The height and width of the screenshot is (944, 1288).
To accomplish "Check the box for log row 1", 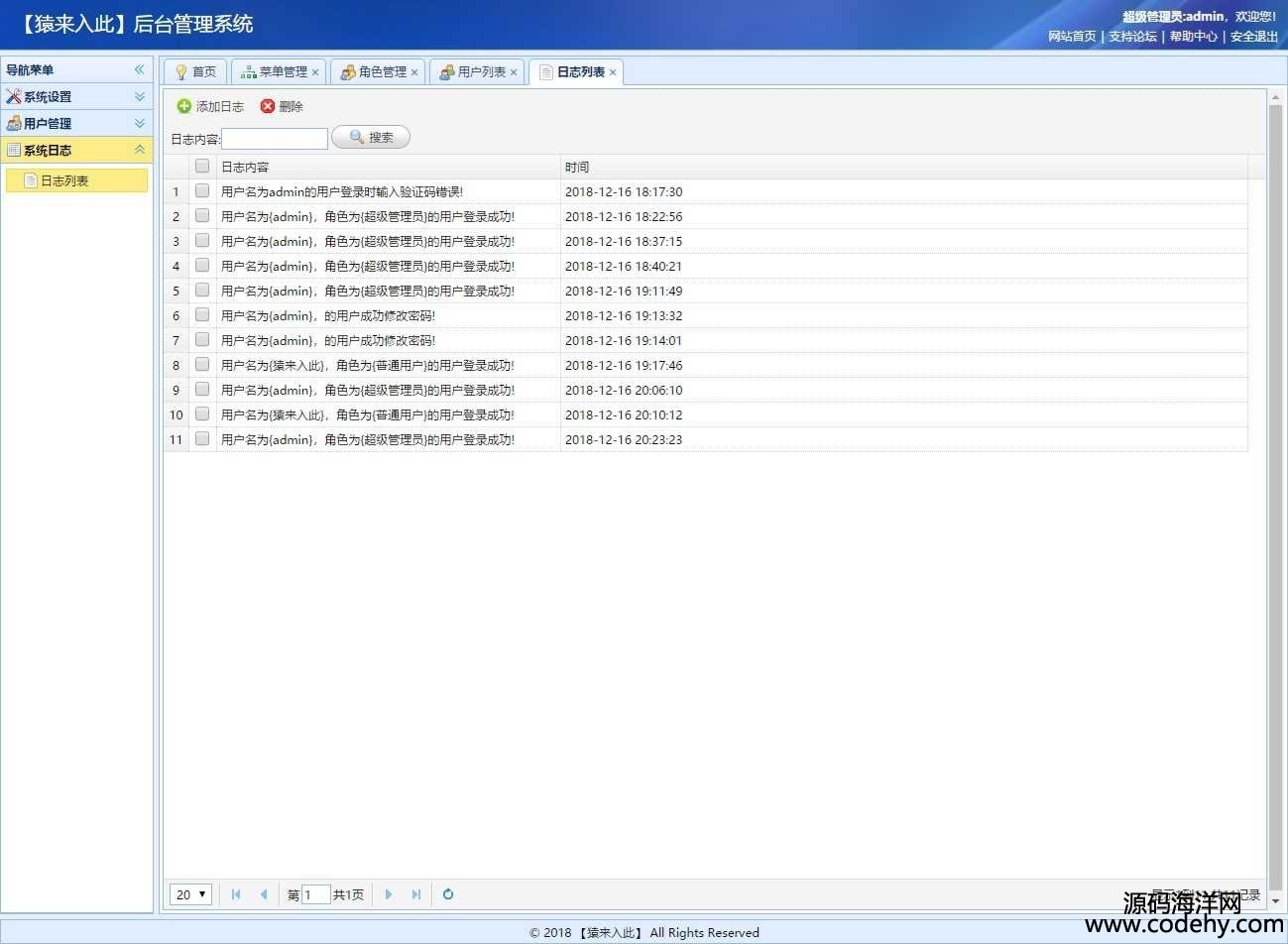I will (202, 190).
